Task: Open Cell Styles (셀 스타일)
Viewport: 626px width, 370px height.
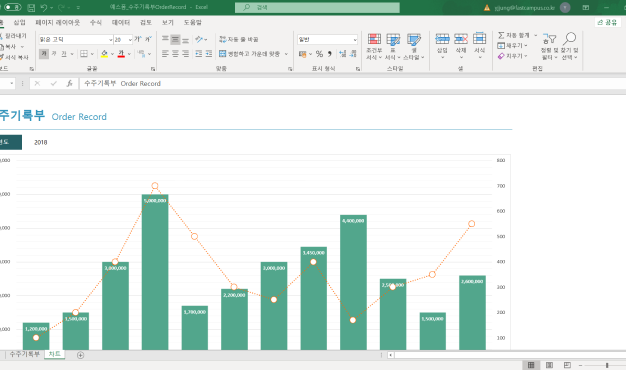Action: coord(414,46)
